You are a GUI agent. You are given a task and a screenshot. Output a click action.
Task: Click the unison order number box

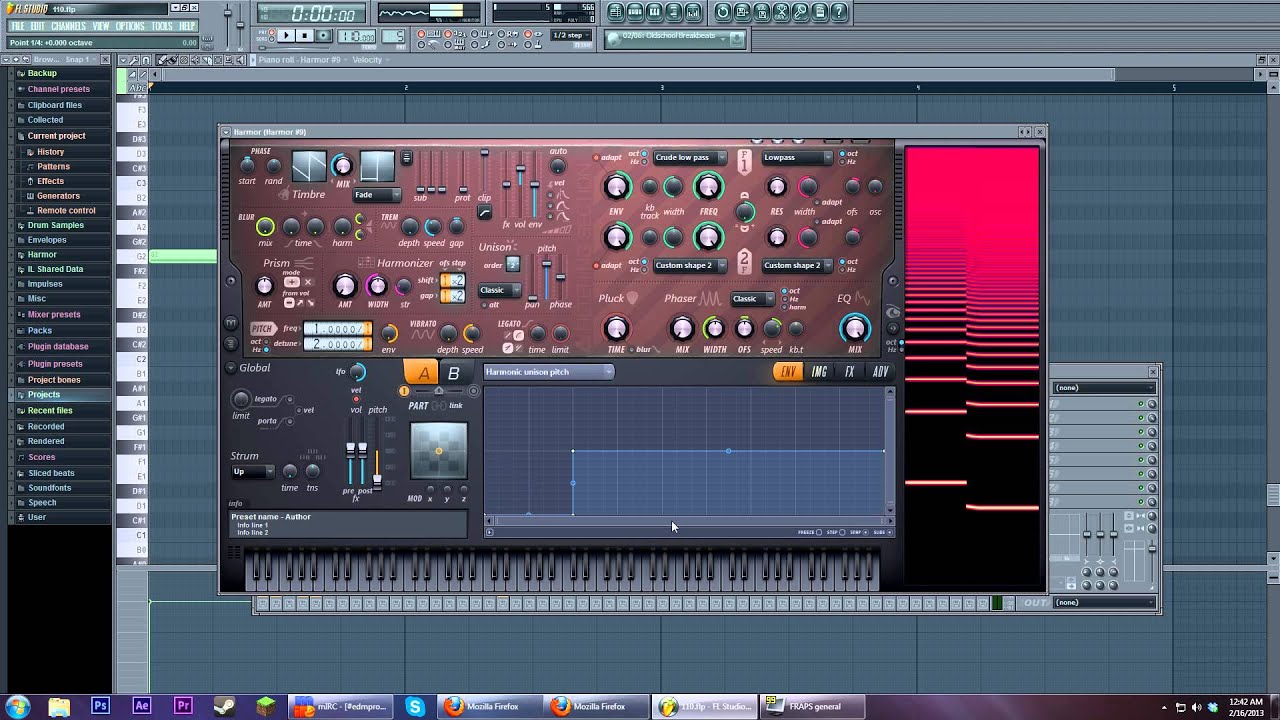tap(513, 265)
